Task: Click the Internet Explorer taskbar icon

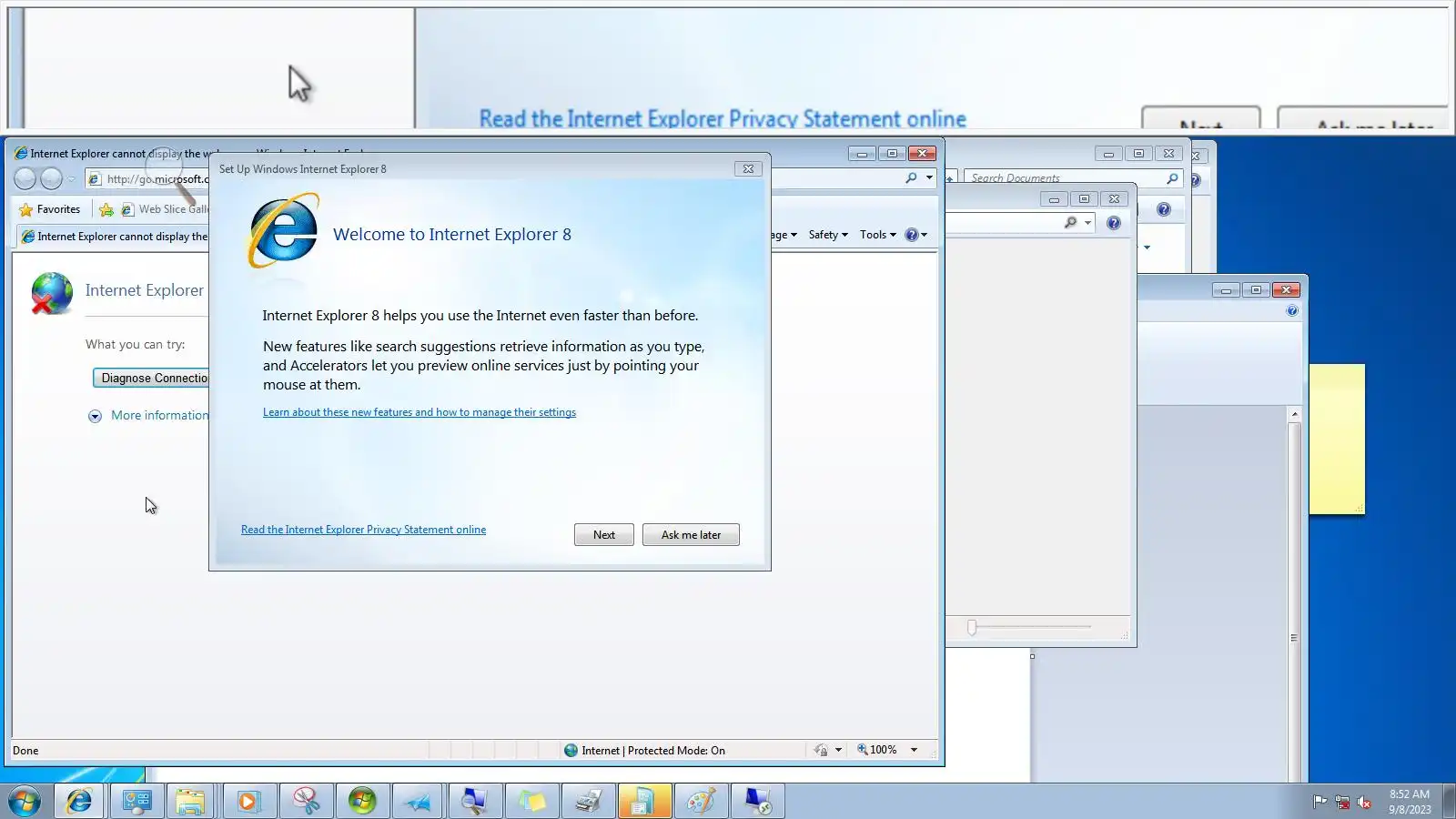Action: click(79, 801)
